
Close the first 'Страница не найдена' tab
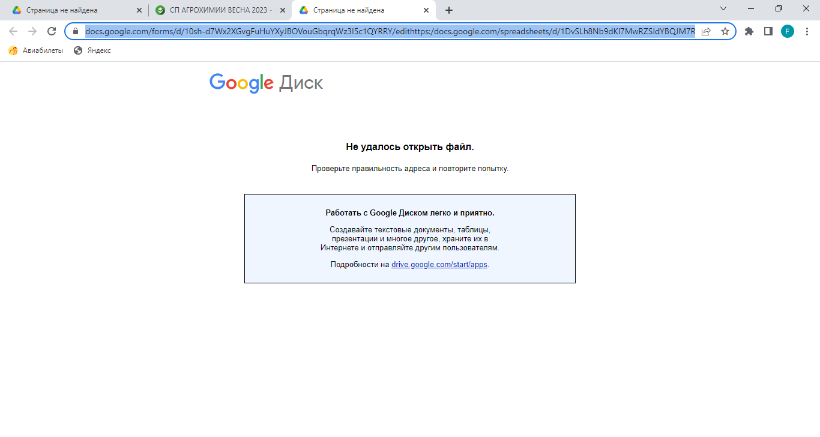tap(139, 10)
